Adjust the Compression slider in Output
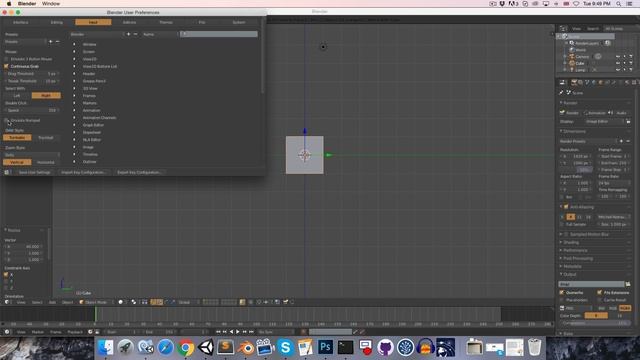Viewport: 640px width, 360px height. pyautogui.click(x=595, y=323)
